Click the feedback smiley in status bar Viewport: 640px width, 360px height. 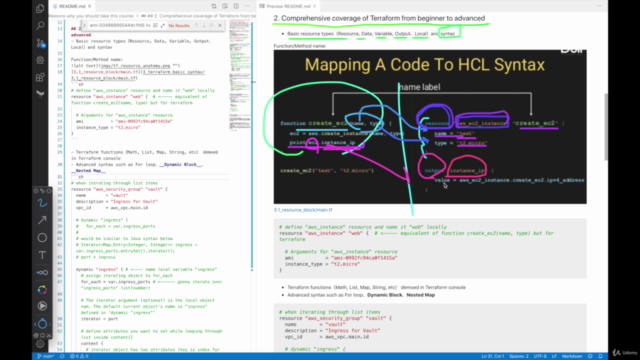[590, 356]
